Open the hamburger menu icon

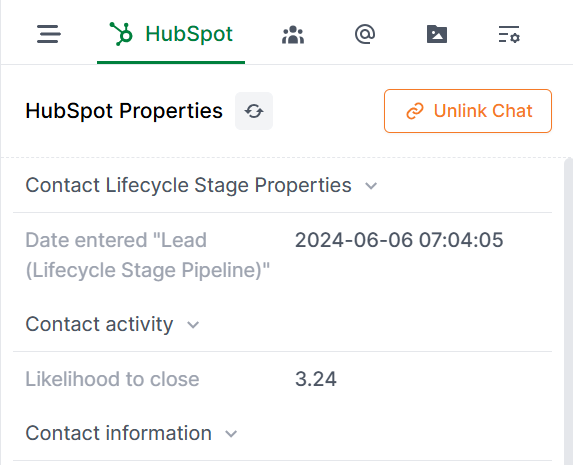point(49,34)
